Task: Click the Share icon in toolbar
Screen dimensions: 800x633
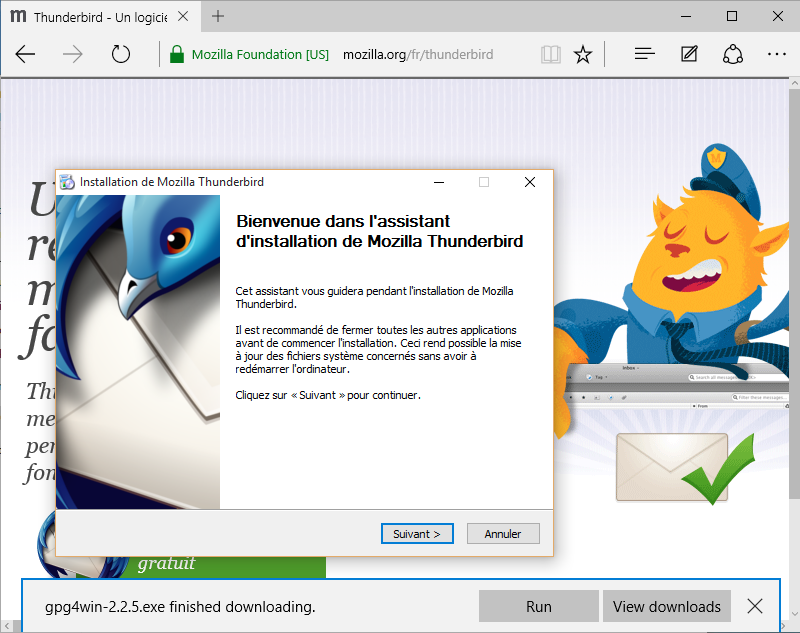Action: [733, 54]
